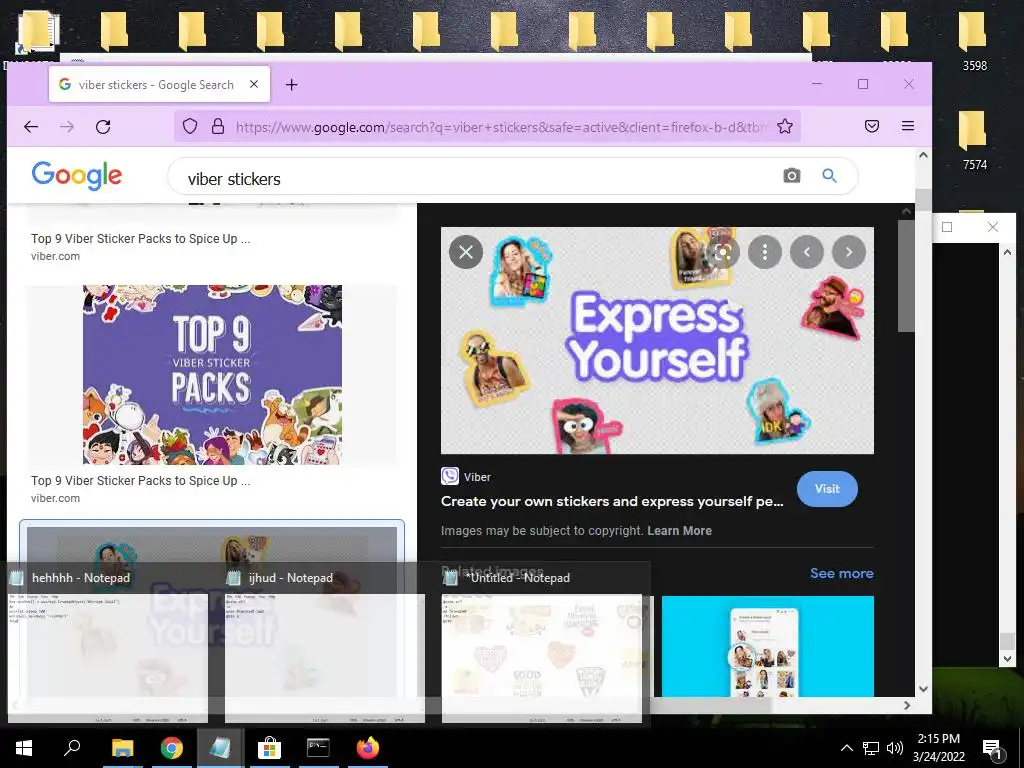Open the notification action center icon
Viewport: 1024px width, 768px height.
coord(992,749)
